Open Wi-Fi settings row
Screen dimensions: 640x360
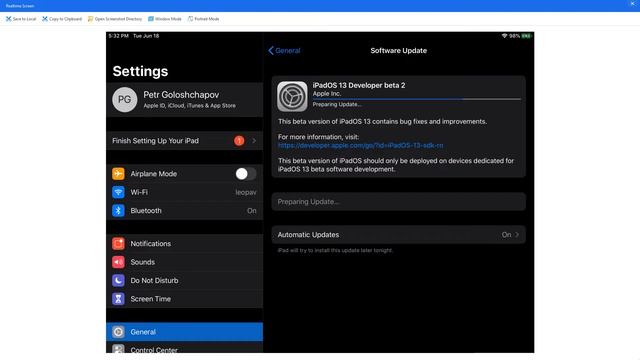click(x=184, y=192)
